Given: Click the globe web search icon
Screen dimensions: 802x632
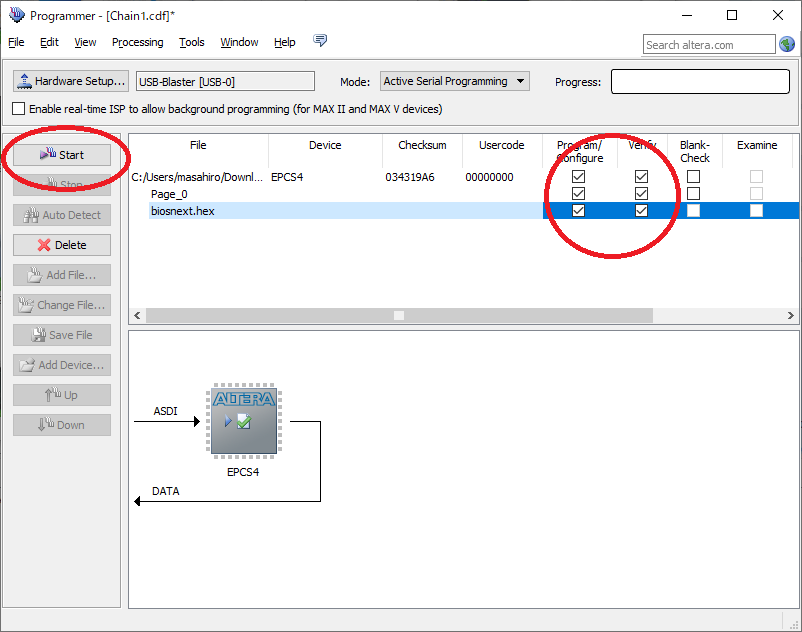Looking at the screenshot, I should click(x=787, y=44).
